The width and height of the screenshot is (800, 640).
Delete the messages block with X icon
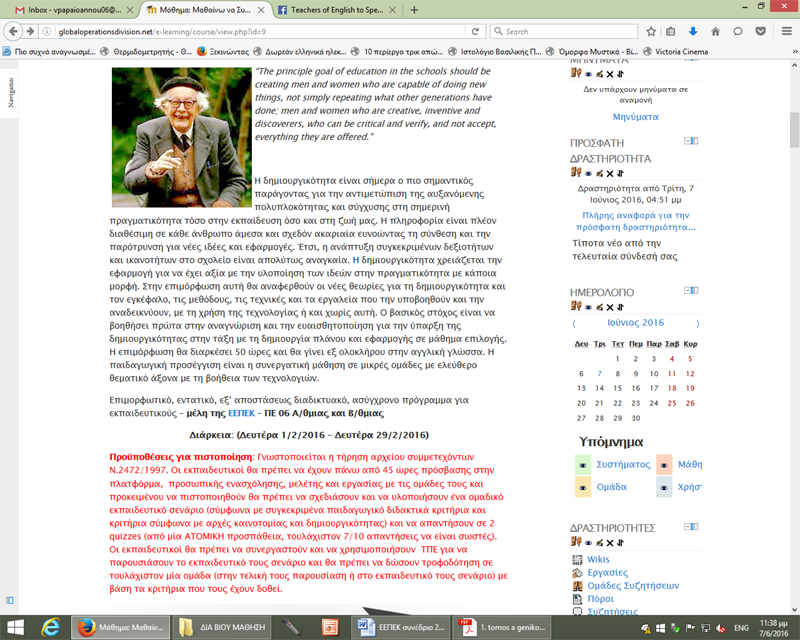(x=610, y=75)
